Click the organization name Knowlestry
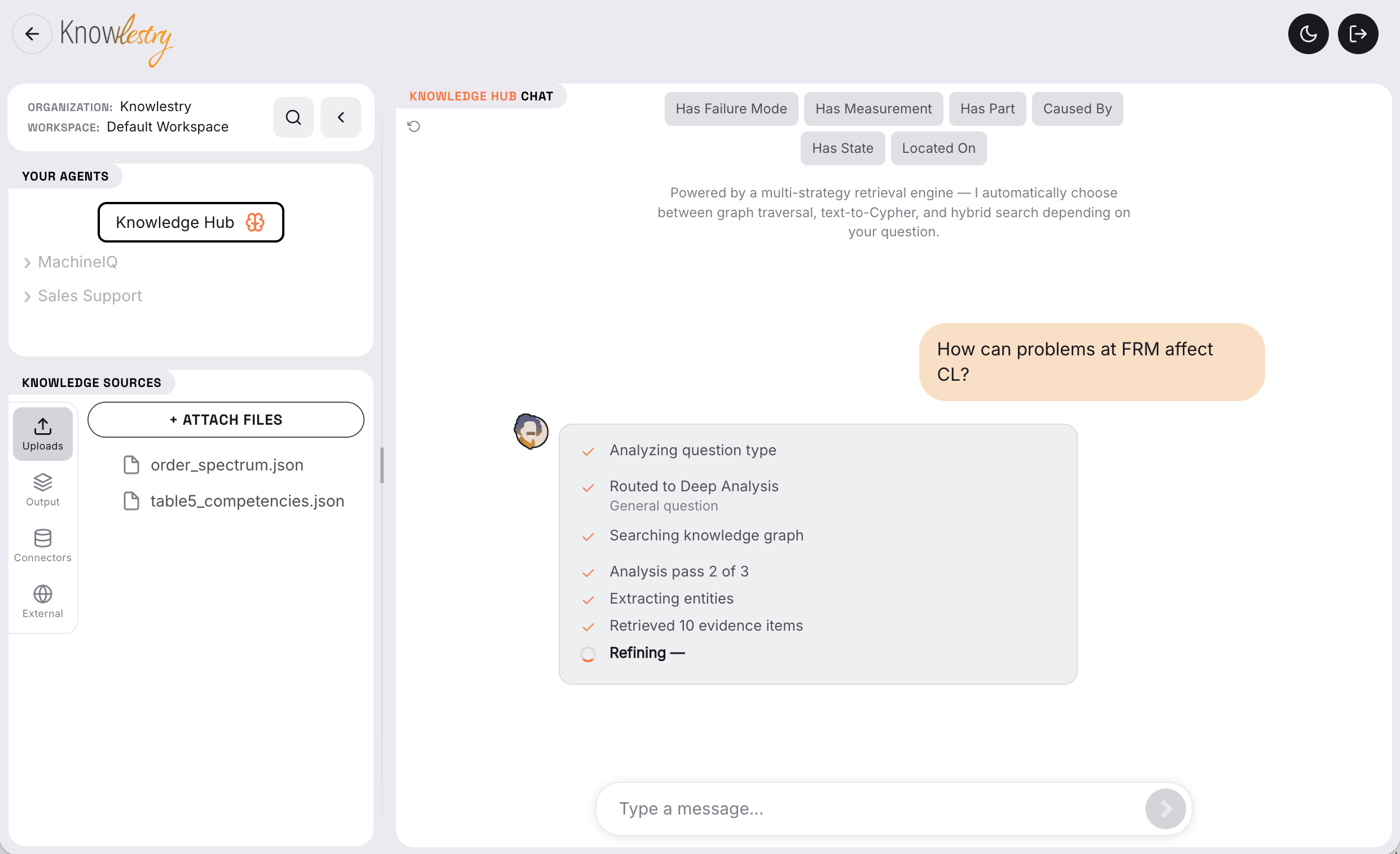 pos(156,107)
